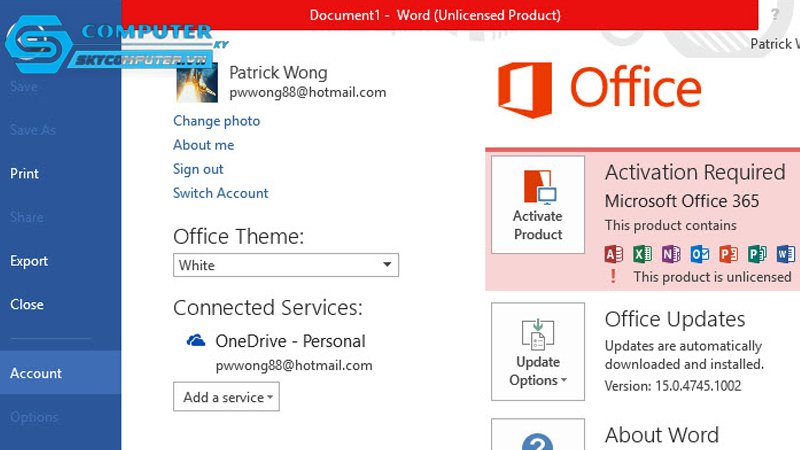Viewport: 800px width, 450px height.
Task: Select Save As in the backstage menu
Action: point(33,130)
